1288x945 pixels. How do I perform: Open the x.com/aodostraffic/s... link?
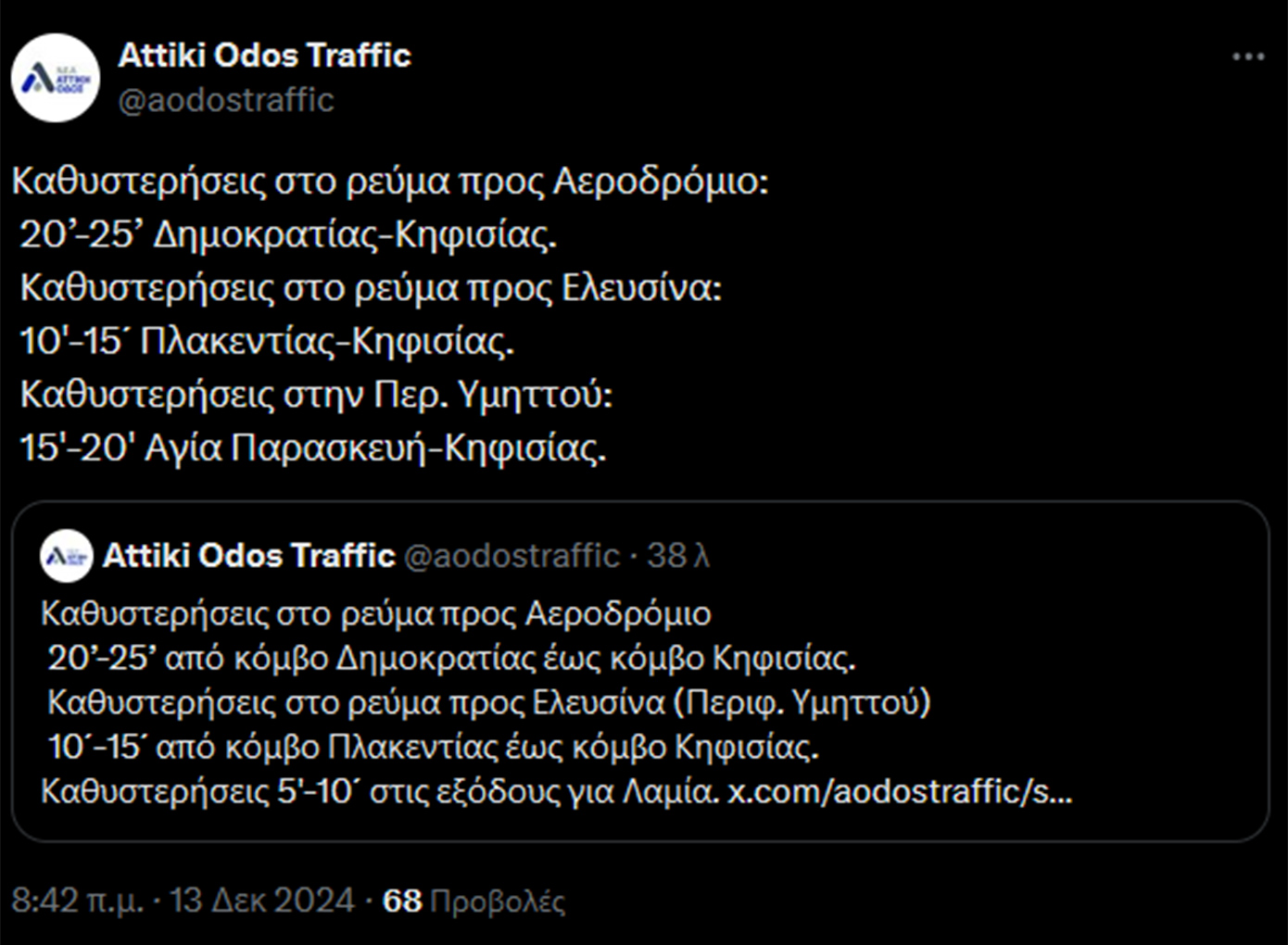tap(899, 792)
